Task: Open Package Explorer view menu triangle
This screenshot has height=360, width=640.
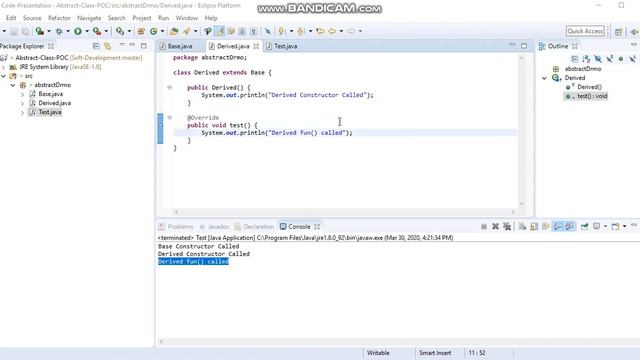Action: click(x=122, y=45)
